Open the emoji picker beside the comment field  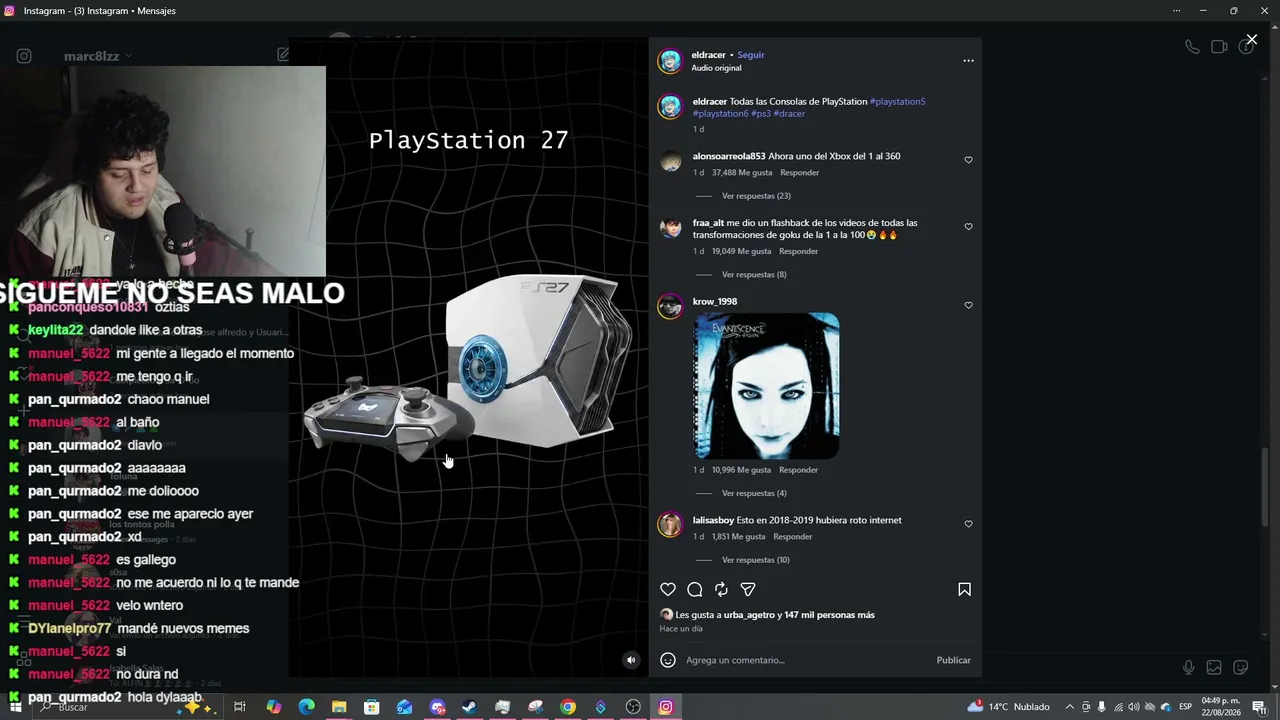tap(668, 660)
